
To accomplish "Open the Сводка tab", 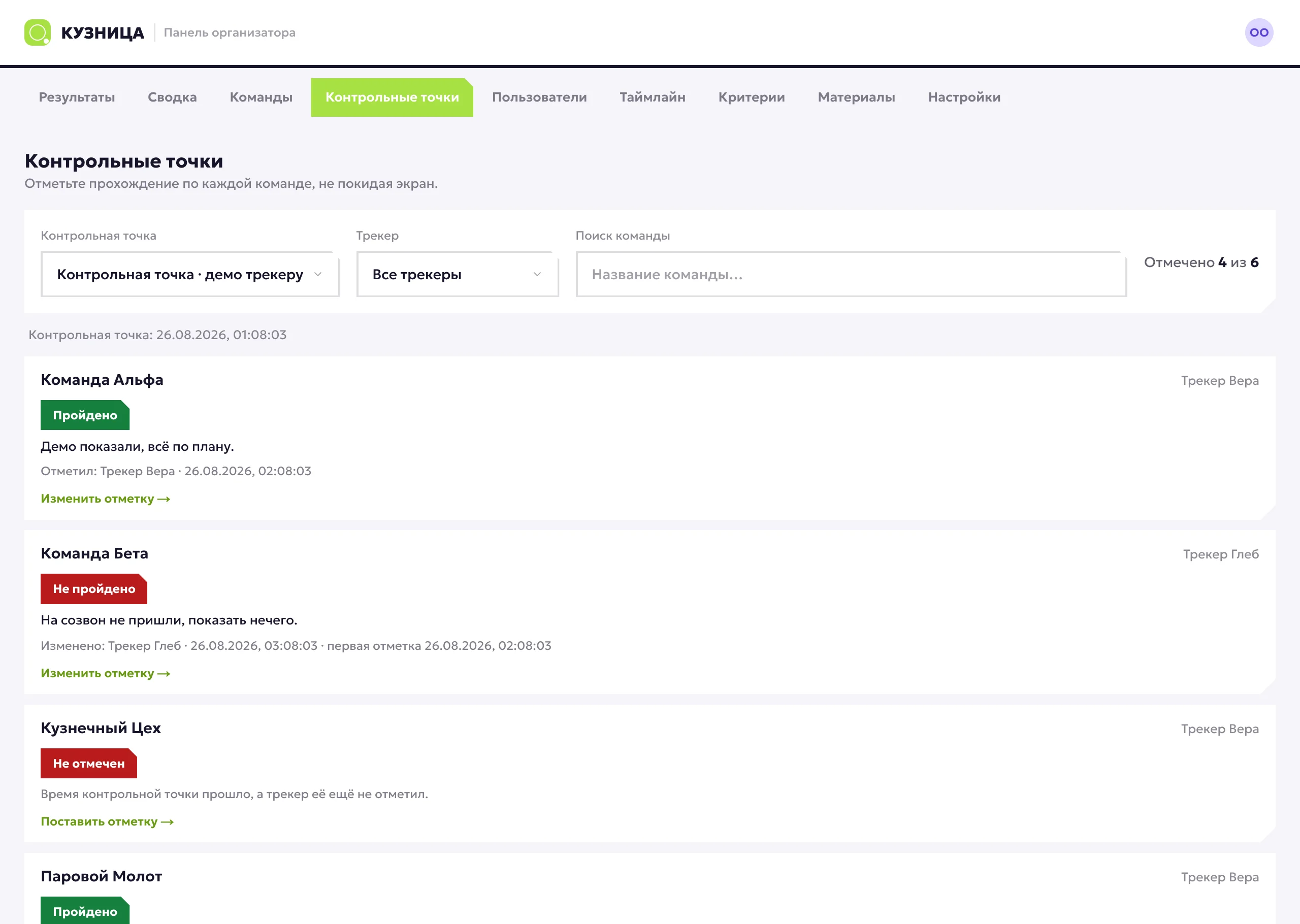I will point(172,97).
